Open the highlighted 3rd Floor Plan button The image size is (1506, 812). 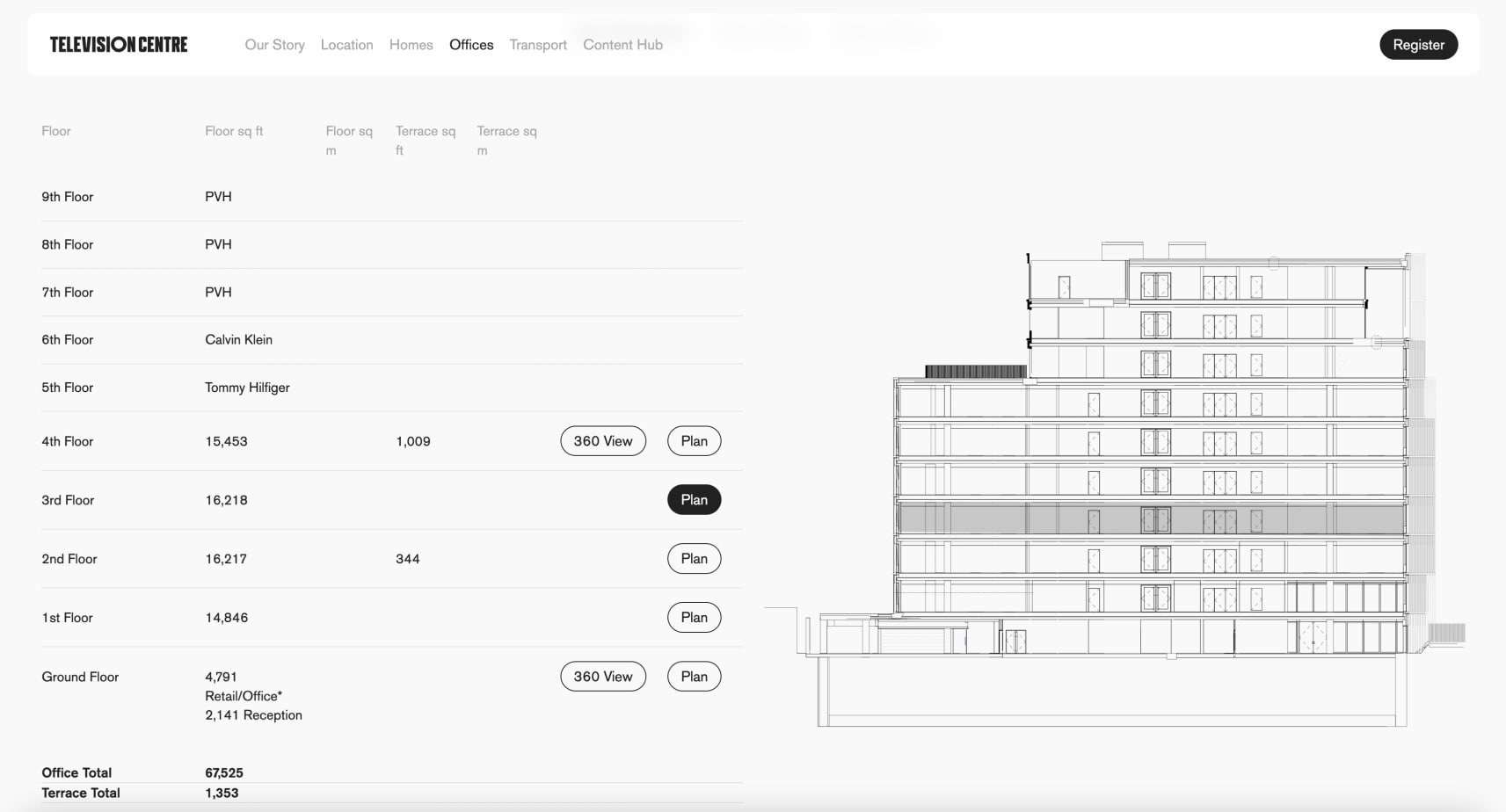(694, 500)
